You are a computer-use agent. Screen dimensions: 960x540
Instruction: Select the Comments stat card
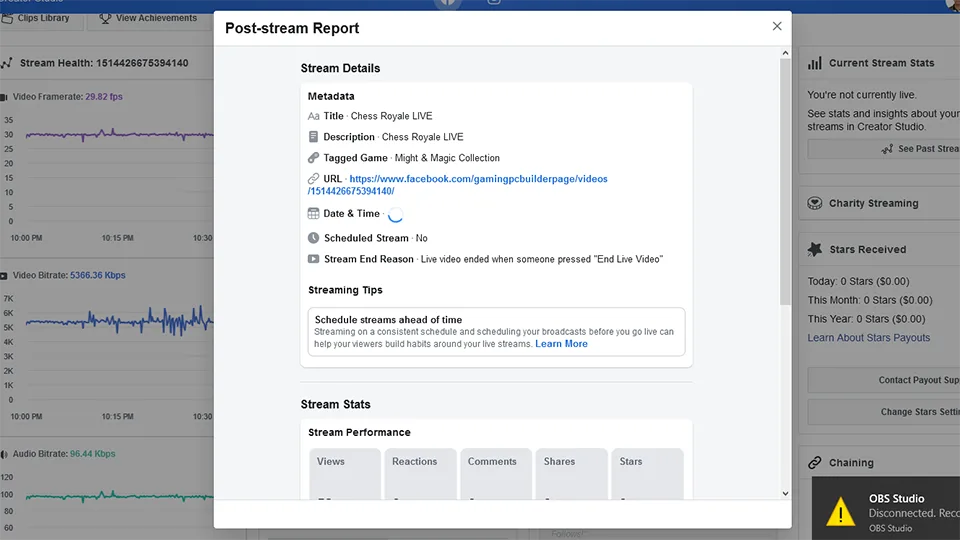[x=496, y=474]
